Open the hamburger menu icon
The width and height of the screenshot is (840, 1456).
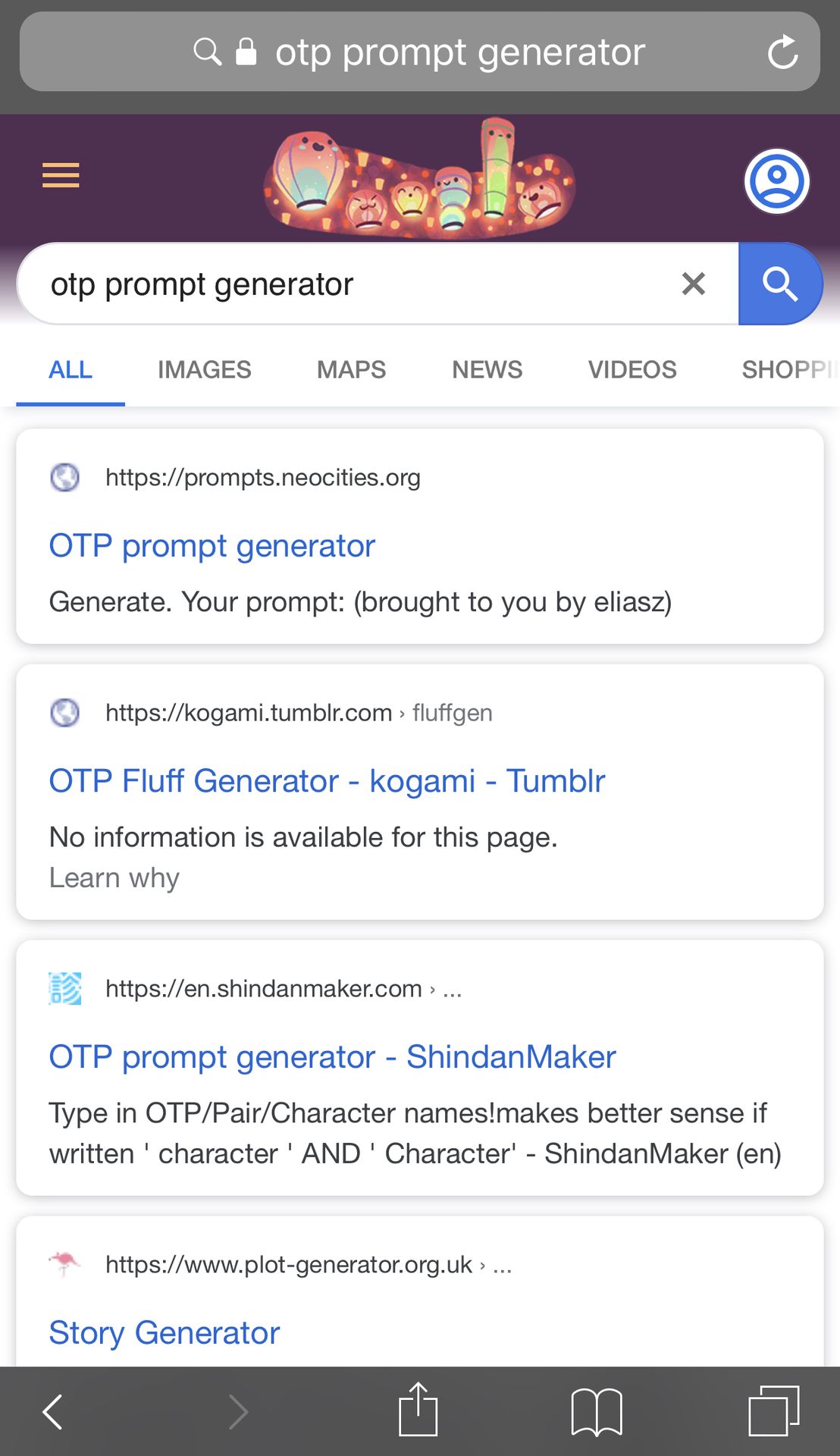[x=61, y=175]
